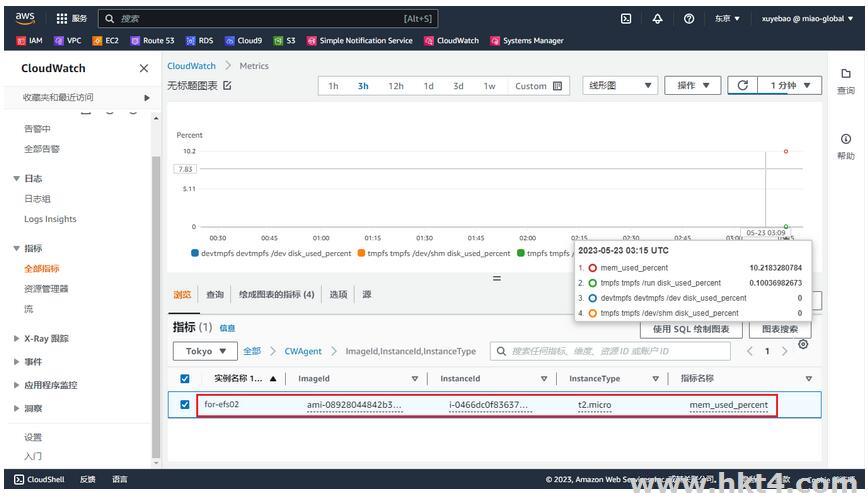Open the actions dropdown button
This screenshot has width=868, height=498.
[x=693, y=85]
